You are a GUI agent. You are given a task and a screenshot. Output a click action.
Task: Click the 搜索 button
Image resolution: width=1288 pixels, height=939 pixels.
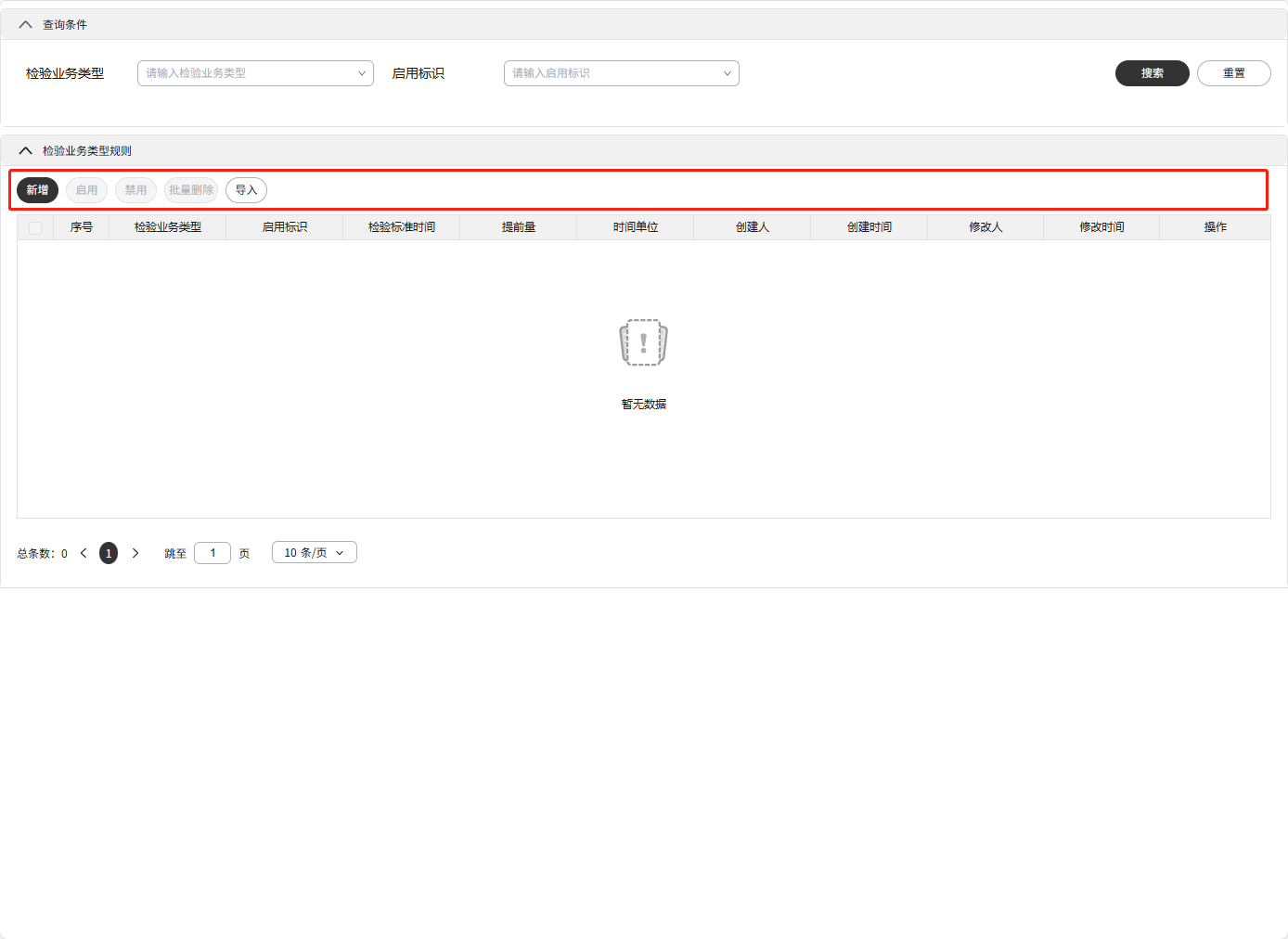click(1152, 73)
